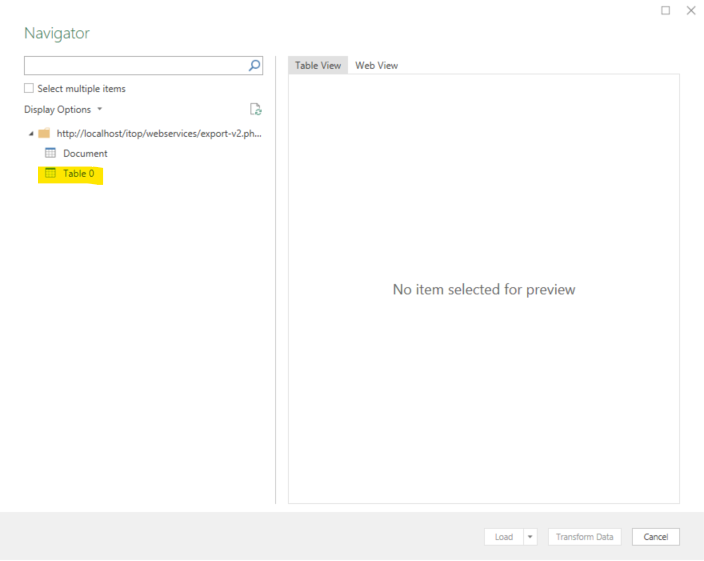Viewport: 704px width, 561px height.
Task: Open the Display Options dropdown
Action: tap(62, 110)
